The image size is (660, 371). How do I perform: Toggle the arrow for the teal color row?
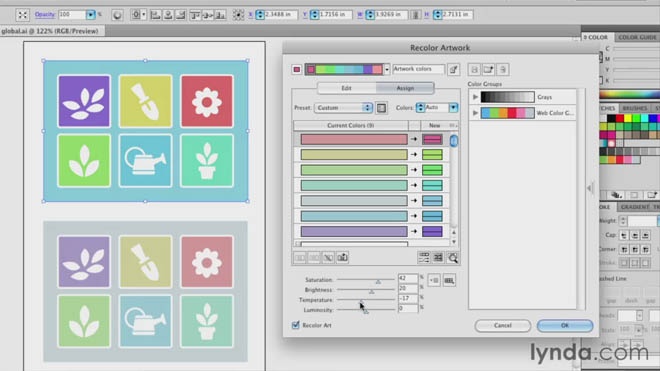coord(414,185)
